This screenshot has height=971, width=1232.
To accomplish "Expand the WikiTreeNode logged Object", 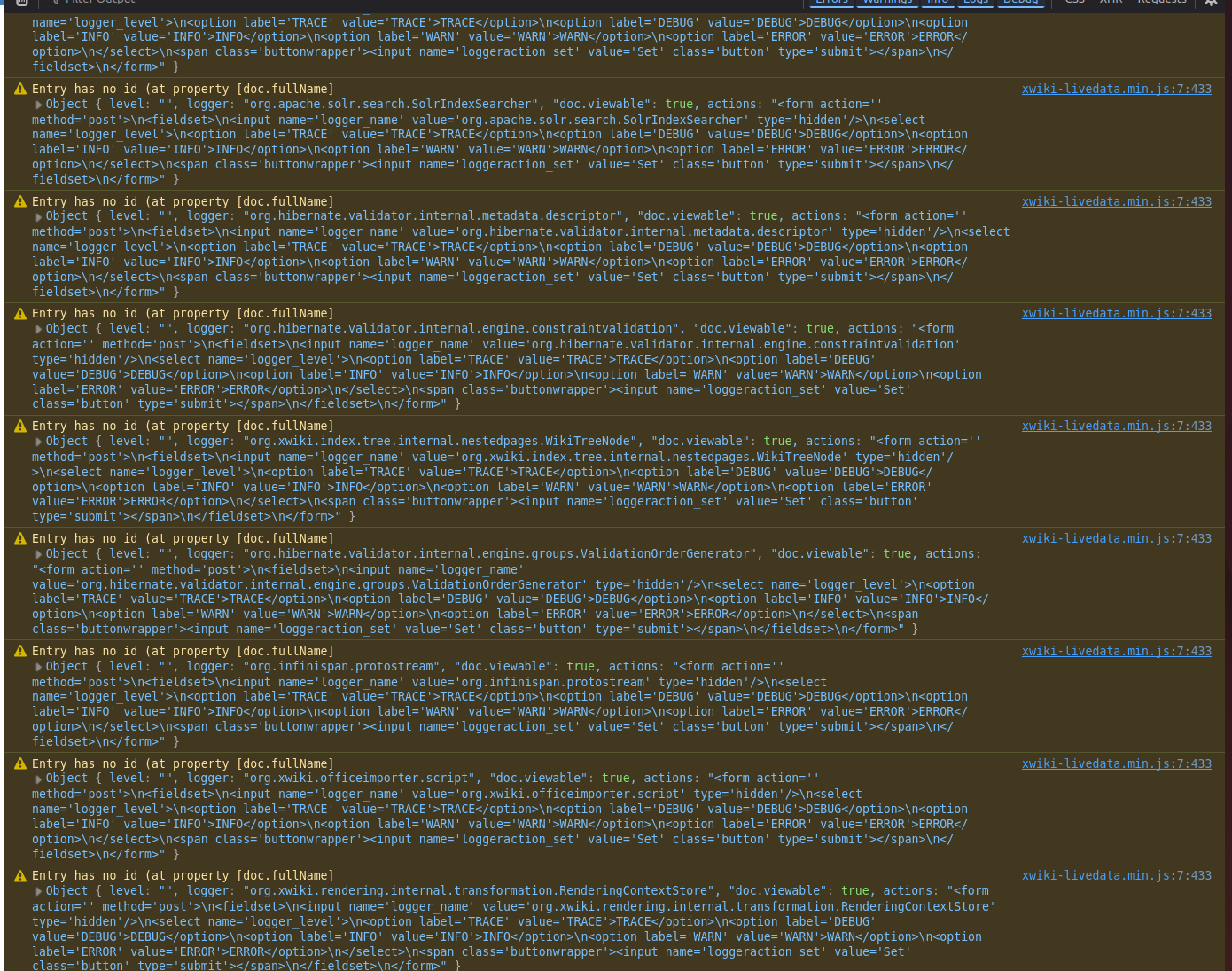I will [38, 442].
